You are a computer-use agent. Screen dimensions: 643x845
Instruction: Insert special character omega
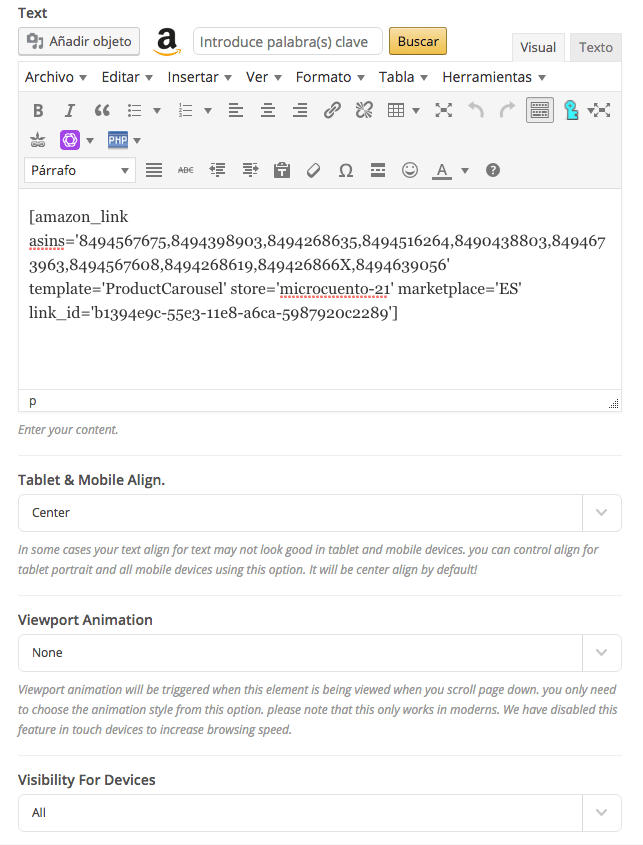click(346, 170)
